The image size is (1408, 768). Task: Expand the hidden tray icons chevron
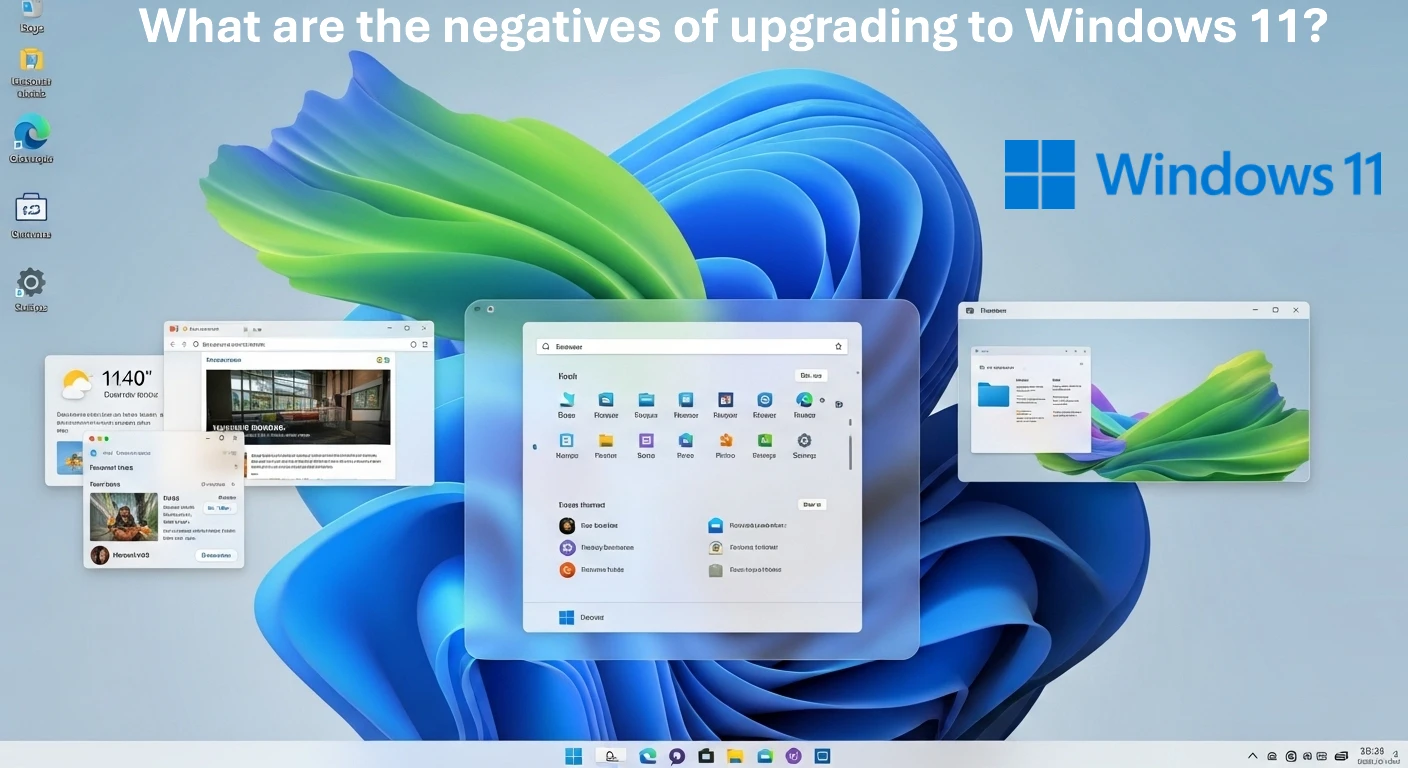1252,757
